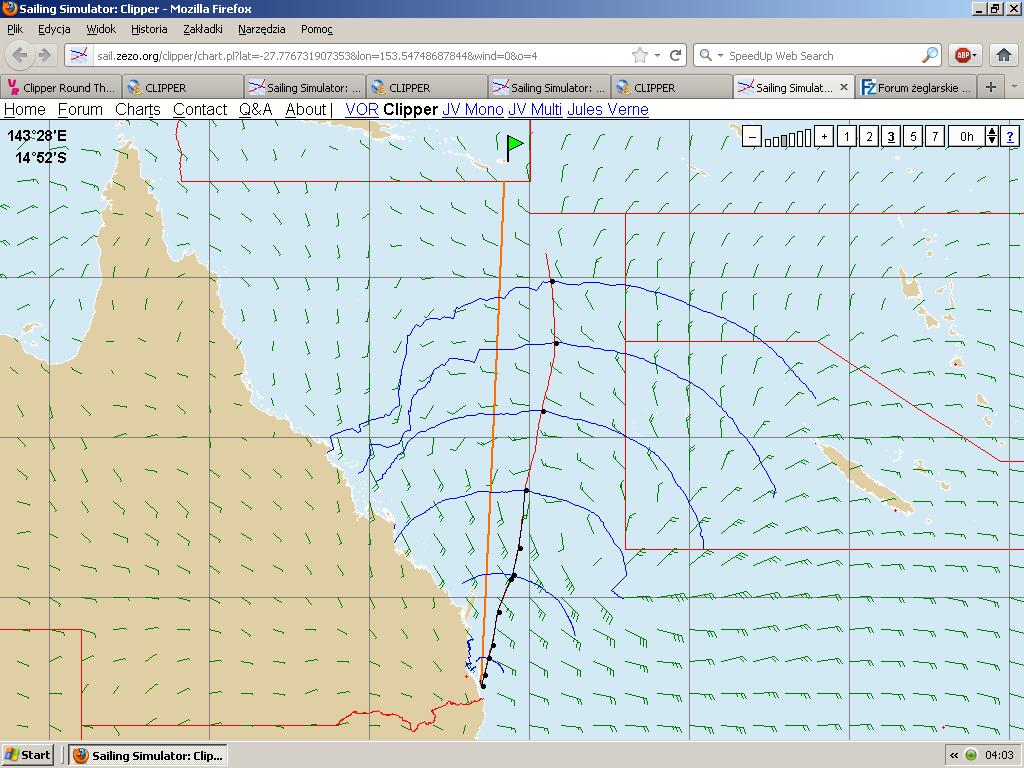Image resolution: width=1024 pixels, height=768 pixels.
Task: Click the Adblock Plus ABP icon
Action: click(961, 56)
